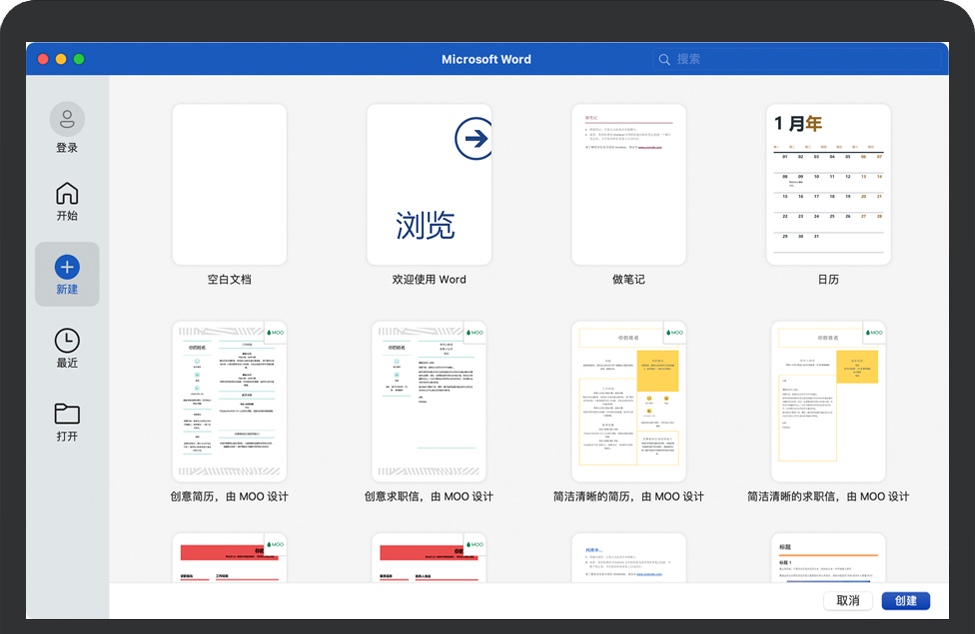975x634 pixels.
Task: Click the 创建 create button
Action: (x=905, y=600)
